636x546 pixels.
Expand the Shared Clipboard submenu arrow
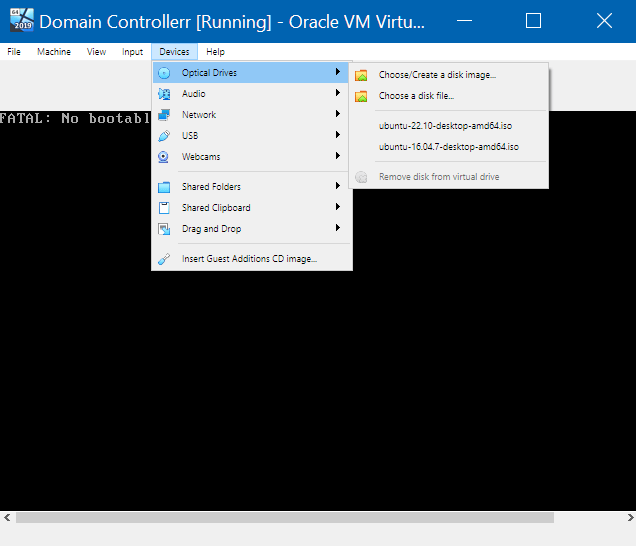point(337,207)
